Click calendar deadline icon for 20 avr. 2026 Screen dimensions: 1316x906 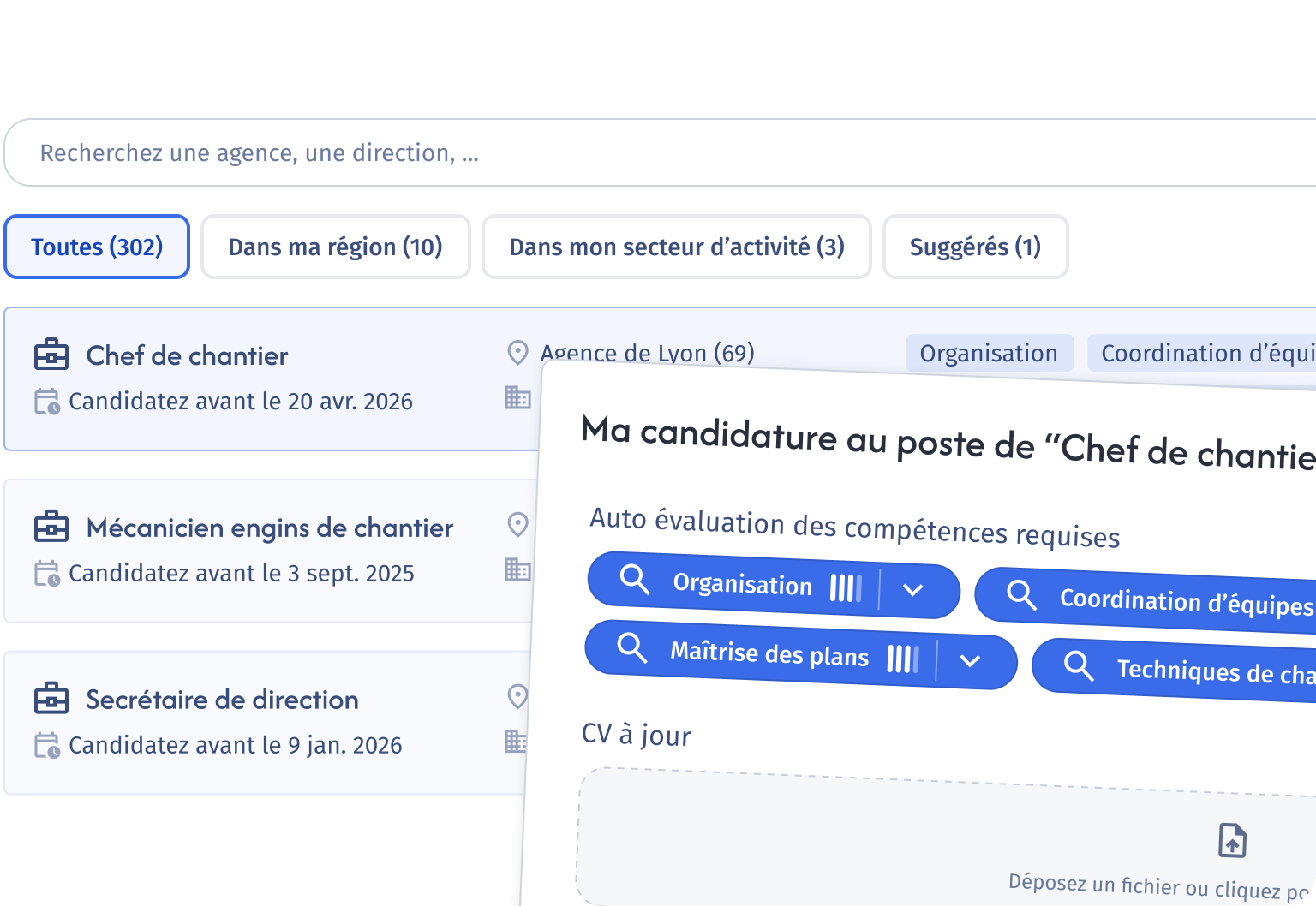pos(47,401)
